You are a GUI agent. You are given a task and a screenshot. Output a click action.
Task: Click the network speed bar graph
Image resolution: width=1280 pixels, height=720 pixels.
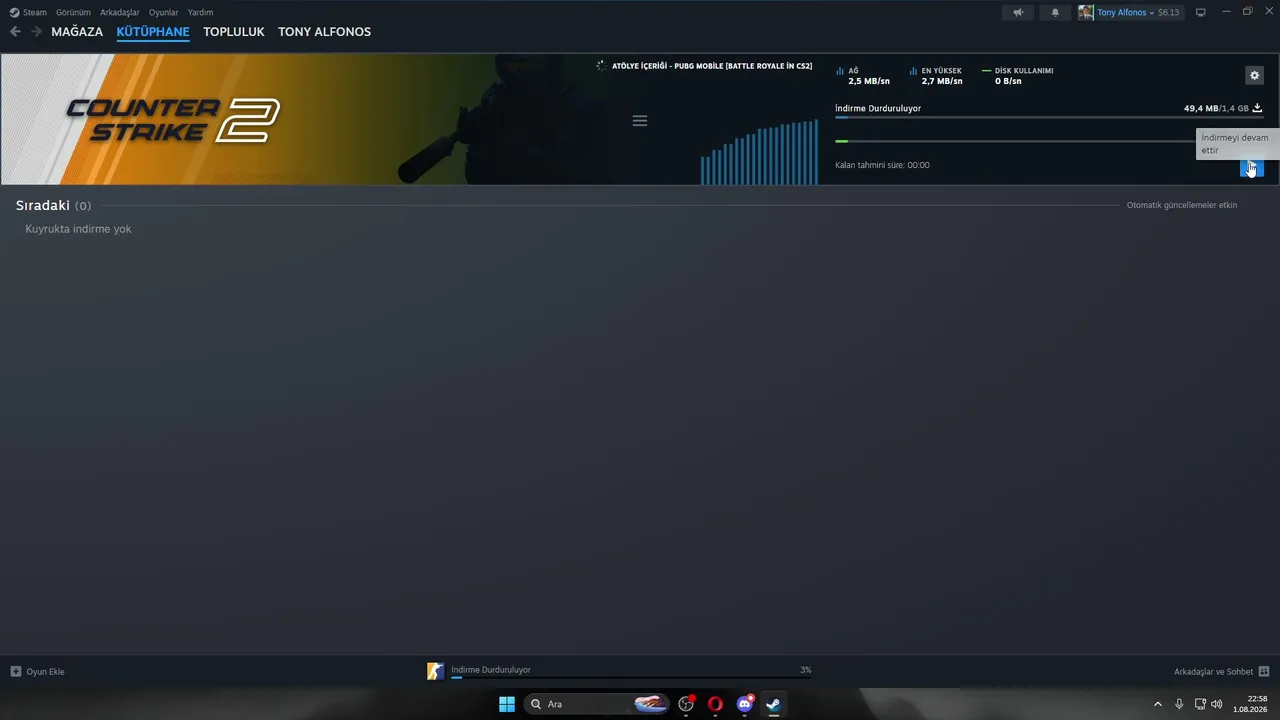(759, 153)
